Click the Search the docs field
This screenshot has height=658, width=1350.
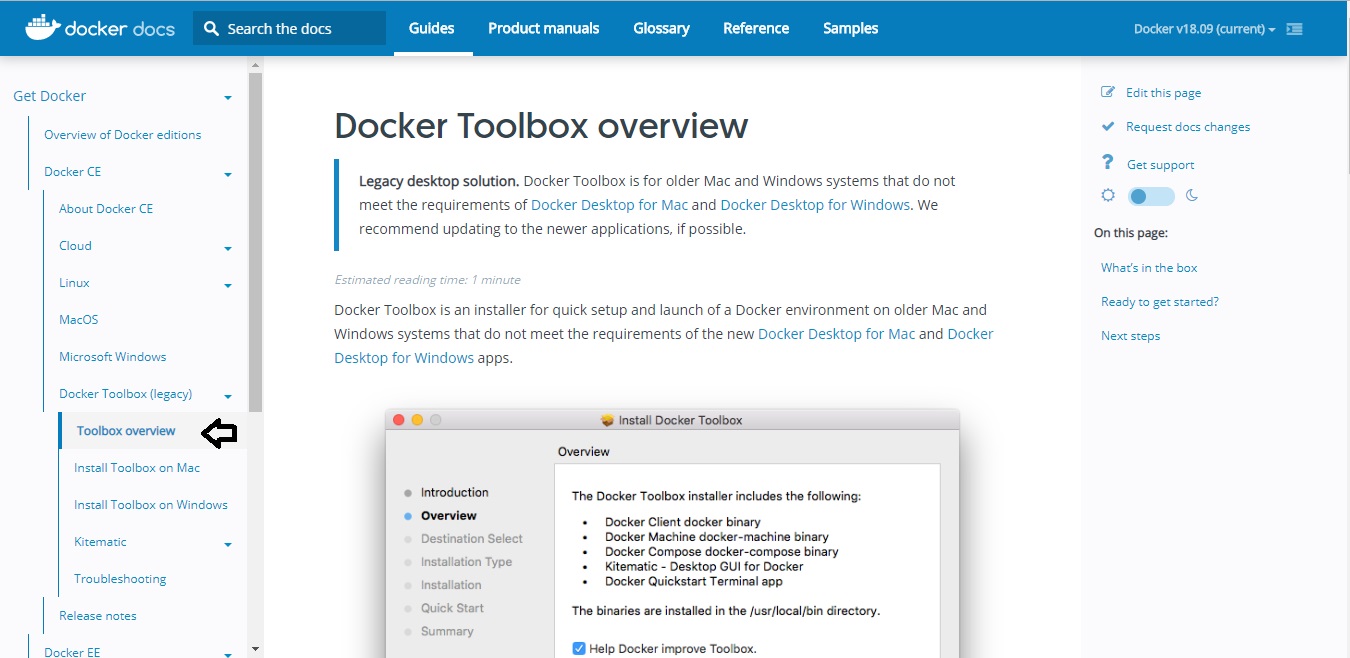(x=289, y=28)
